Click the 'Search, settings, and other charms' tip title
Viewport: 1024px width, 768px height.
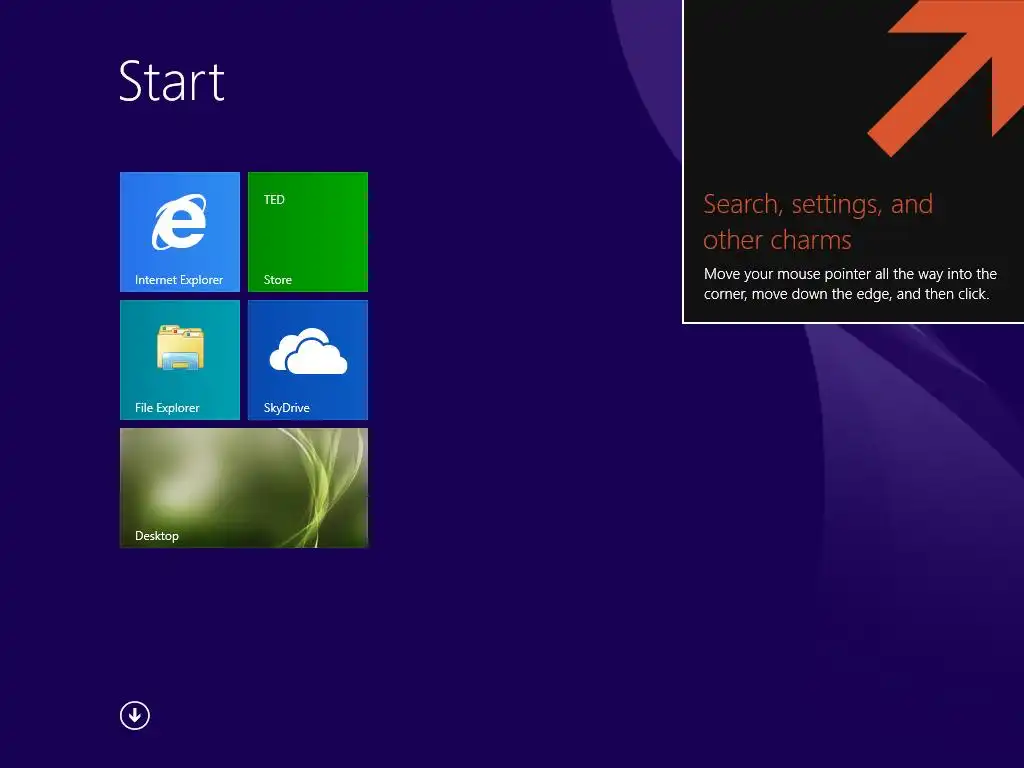pyautogui.click(x=818, y=222)
